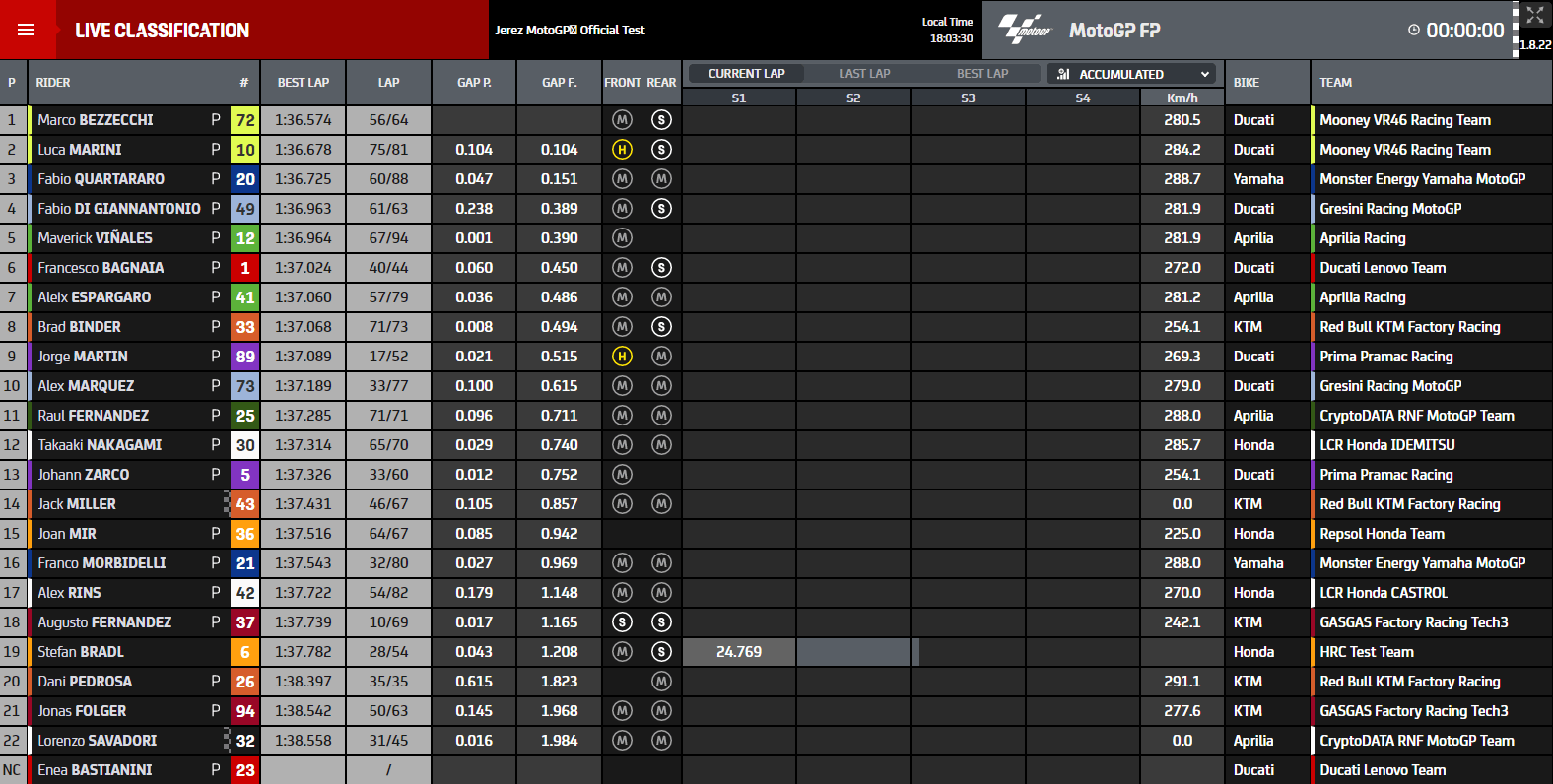The height and width of the screenshot is (784, 1553).
Task: Click Morbidelli's Monster Energy Yamaha team
Action: pos(1422,563)
